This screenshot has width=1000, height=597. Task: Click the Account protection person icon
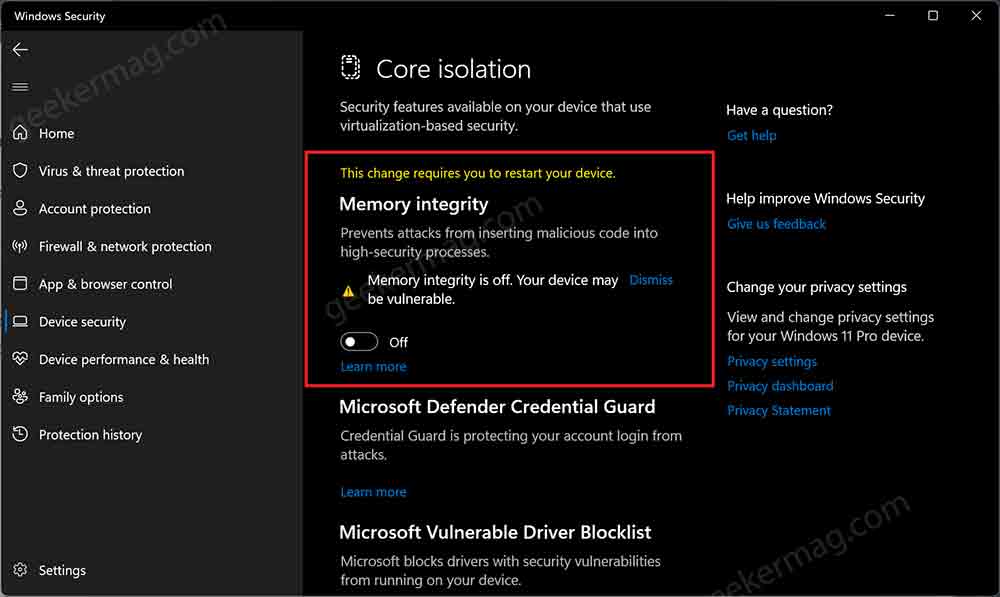pos(20,208)
